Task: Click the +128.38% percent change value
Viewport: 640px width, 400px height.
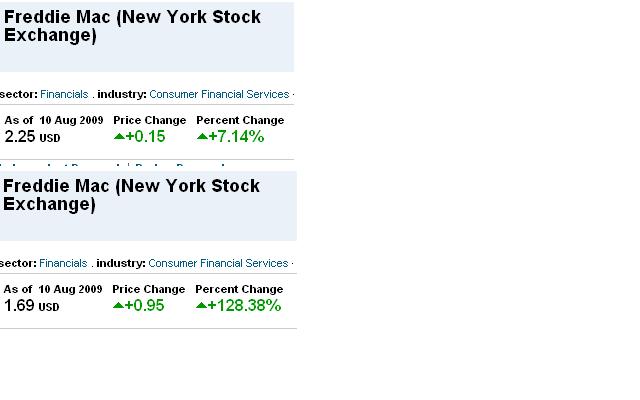Action: (244, 306)
